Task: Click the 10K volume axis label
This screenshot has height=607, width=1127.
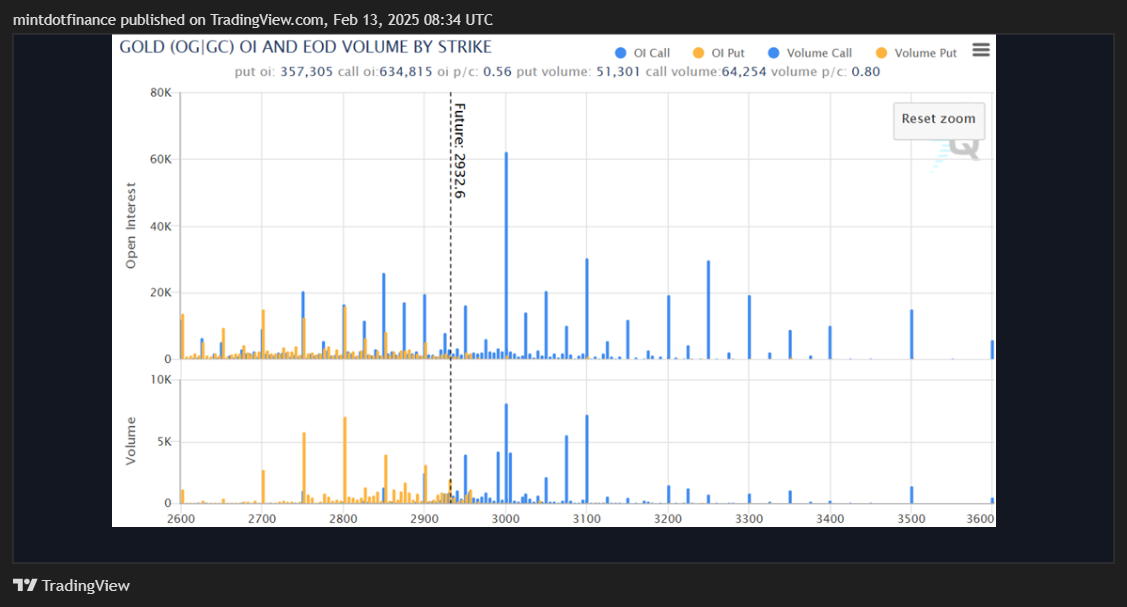Action: coord(161,379)
